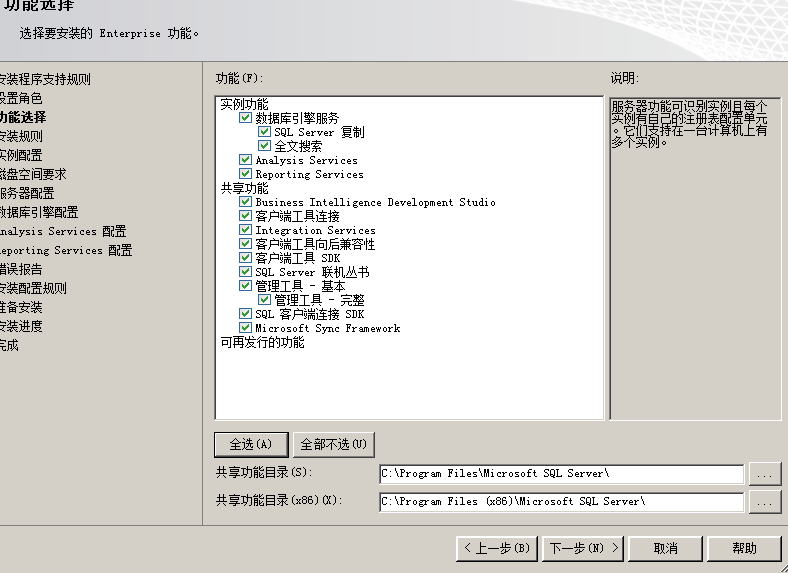This screenshot has height=573, width=788.
Task: Click 全选(A) button
Action: click(x=251, y=445)
